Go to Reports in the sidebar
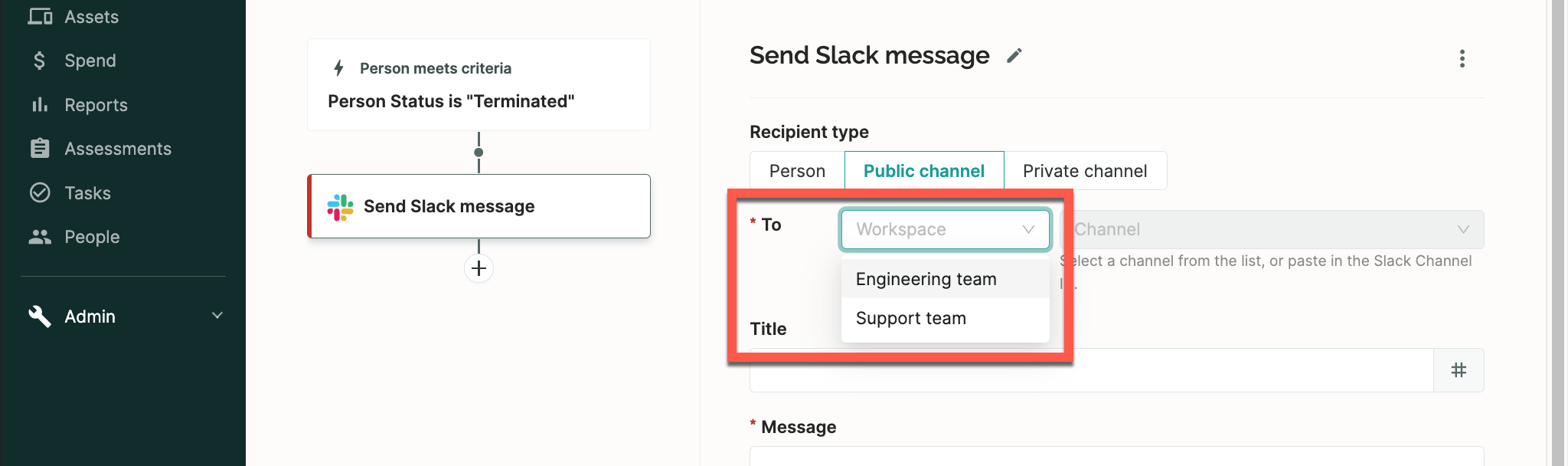Screen dimensions: 1568x466 coord(96,105)
